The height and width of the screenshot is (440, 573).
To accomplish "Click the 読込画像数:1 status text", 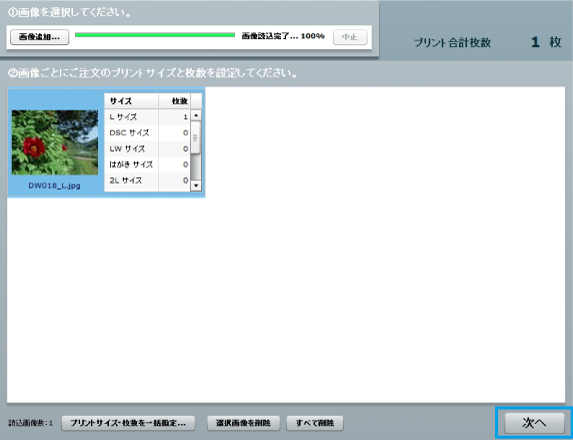I will pos(31,424).
